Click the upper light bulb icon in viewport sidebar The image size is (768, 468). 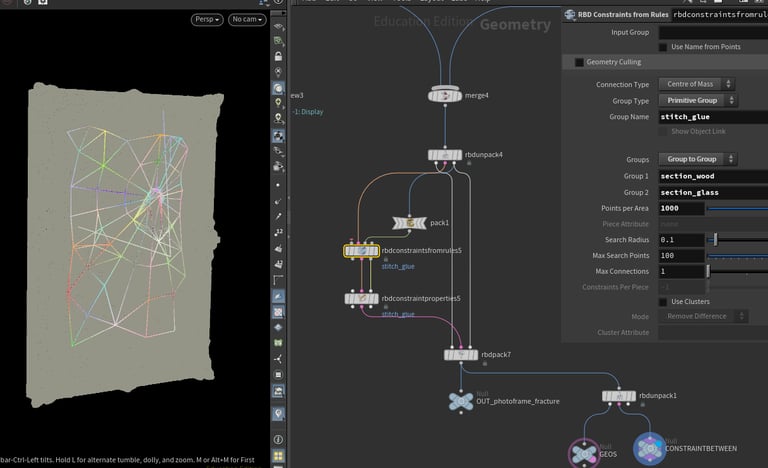point(278,103)
